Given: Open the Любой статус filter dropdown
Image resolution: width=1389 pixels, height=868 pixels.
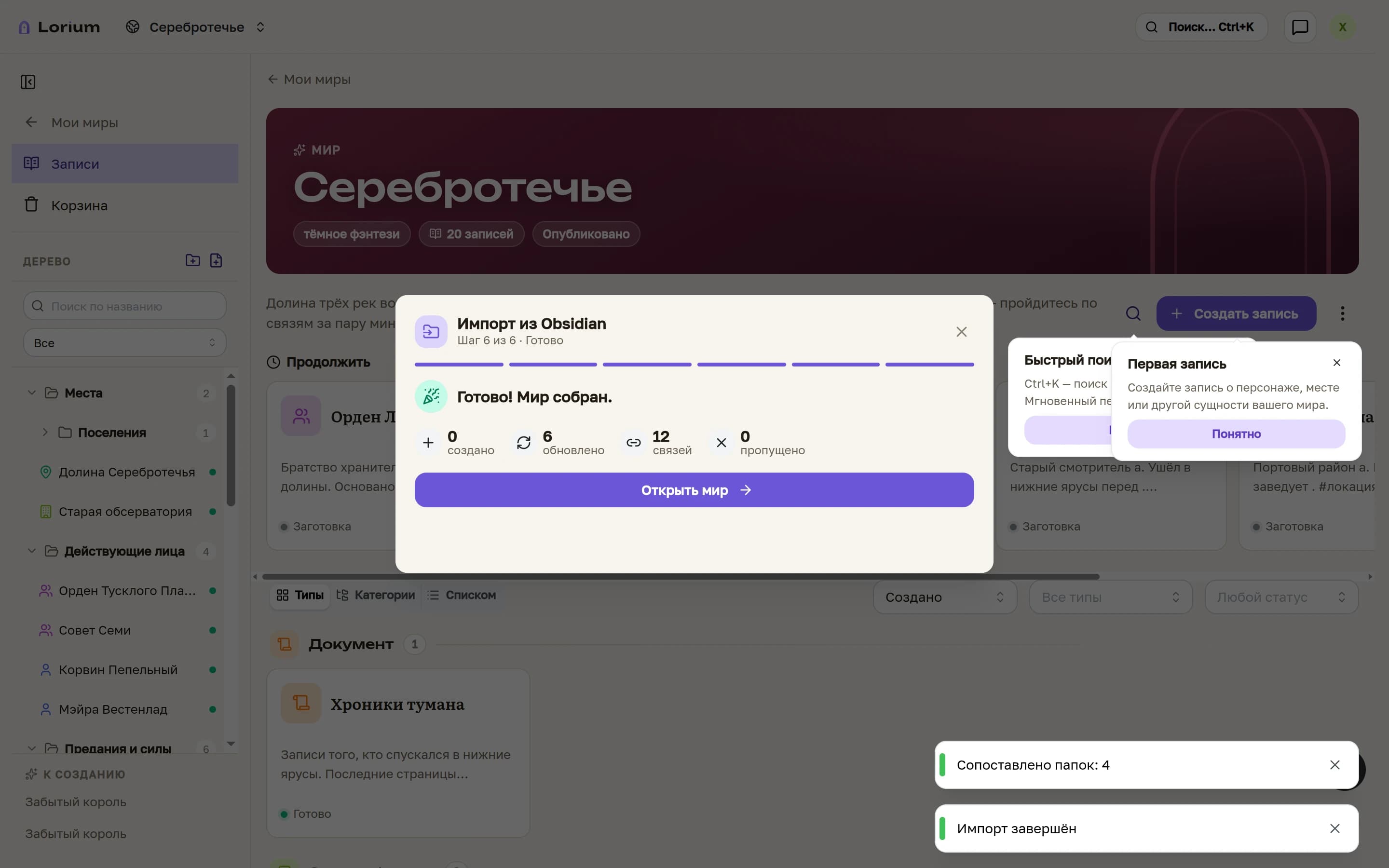Looking at the screenshot, I should click(x=1281, y=597).
